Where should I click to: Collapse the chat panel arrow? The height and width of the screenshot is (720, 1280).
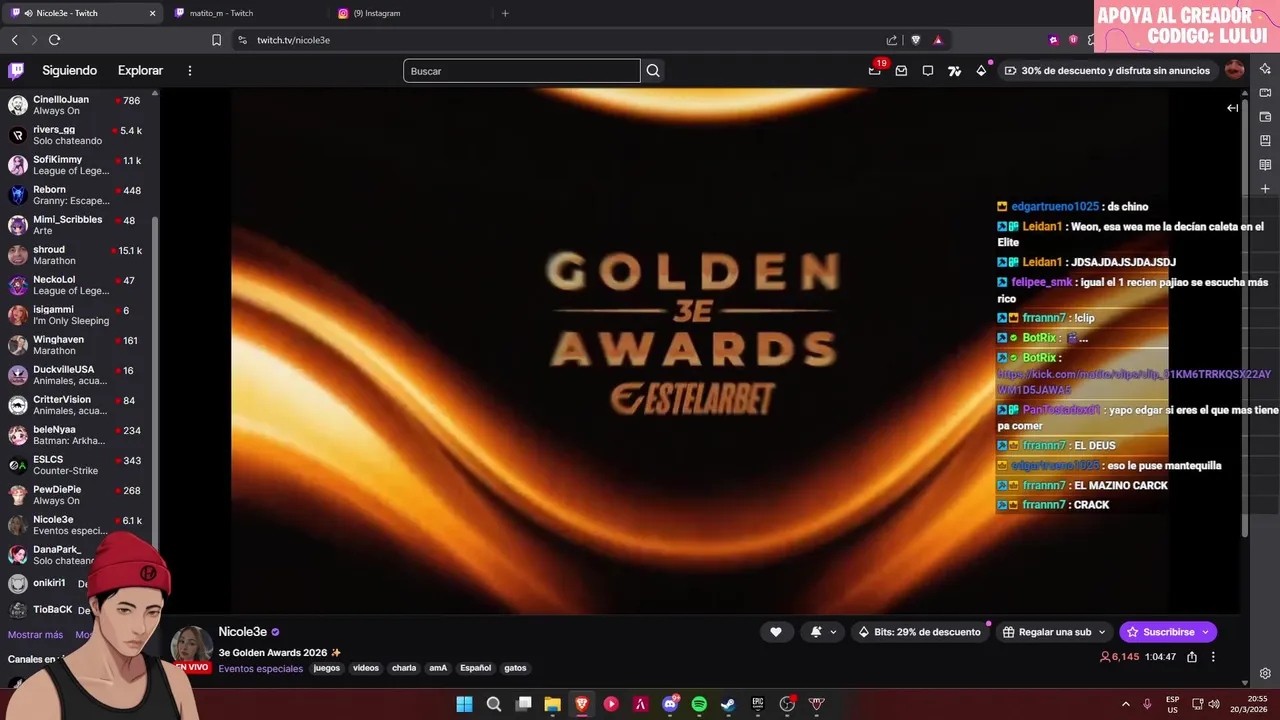click(1232, 108)
